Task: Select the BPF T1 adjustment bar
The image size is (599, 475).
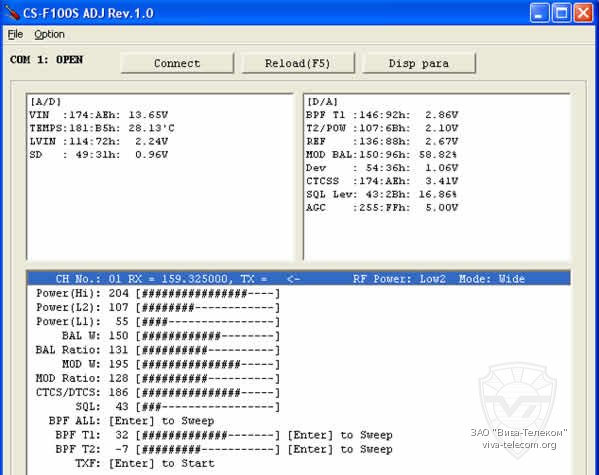Action: coord(208,435)
